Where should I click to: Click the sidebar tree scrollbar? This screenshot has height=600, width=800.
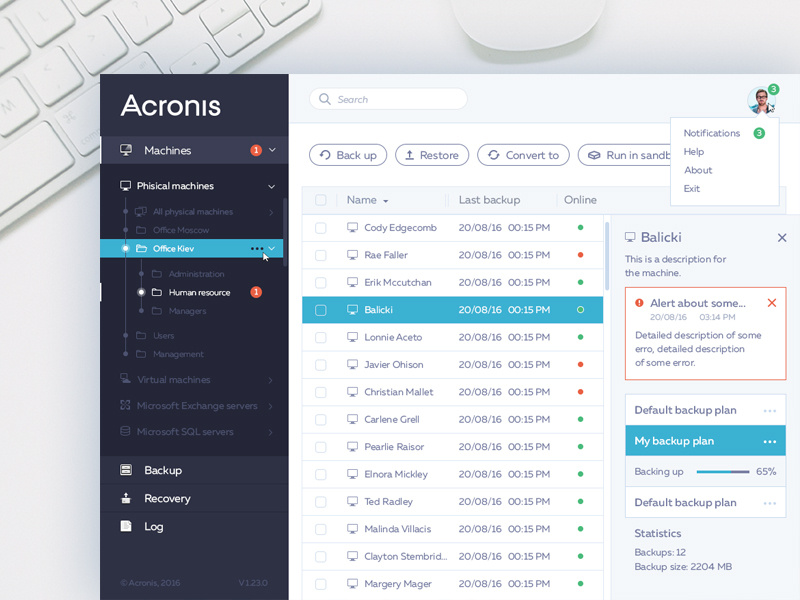[284, 232]
